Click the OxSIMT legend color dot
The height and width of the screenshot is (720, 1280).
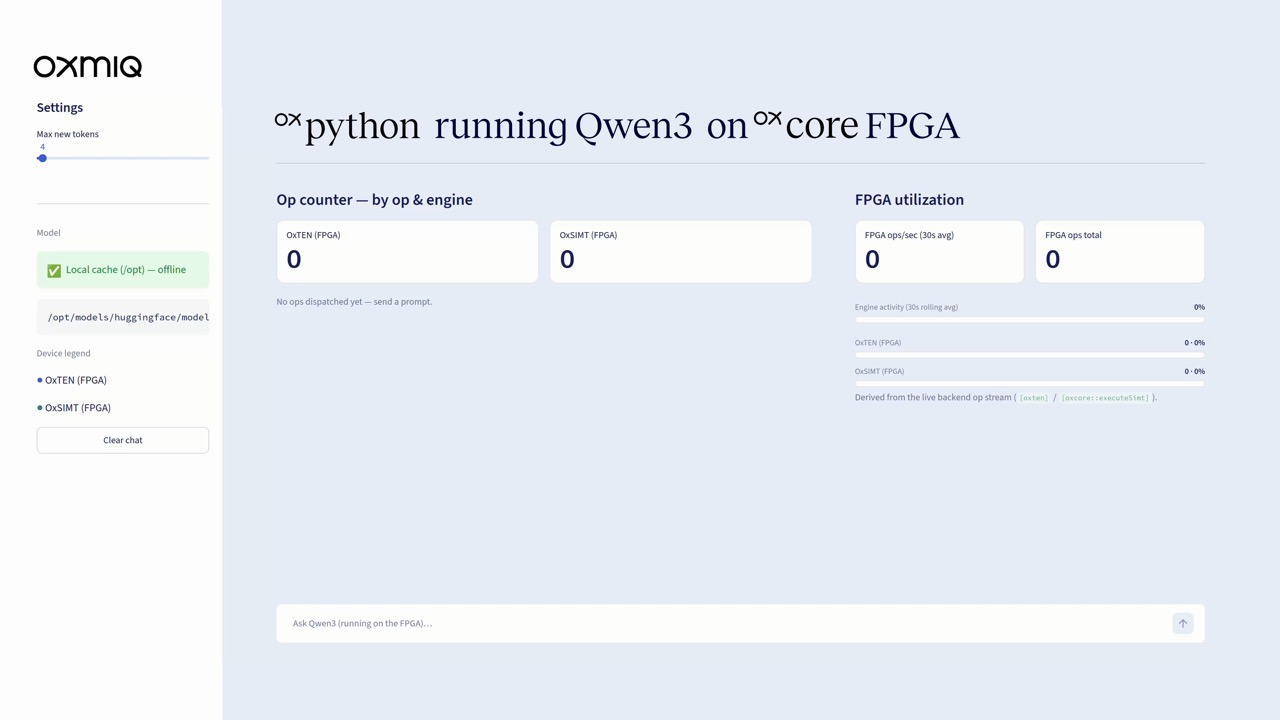click(x=40, y=408)
